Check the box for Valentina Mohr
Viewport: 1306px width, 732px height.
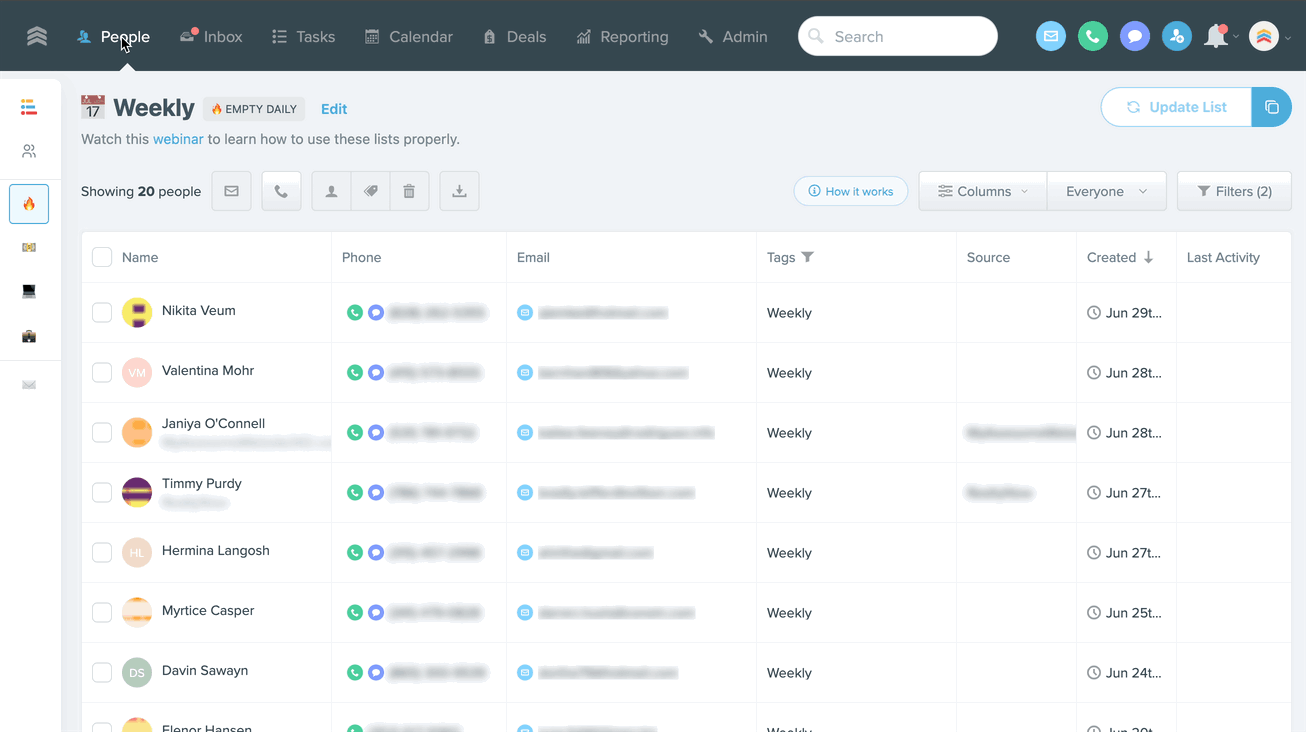click(102, 373)
